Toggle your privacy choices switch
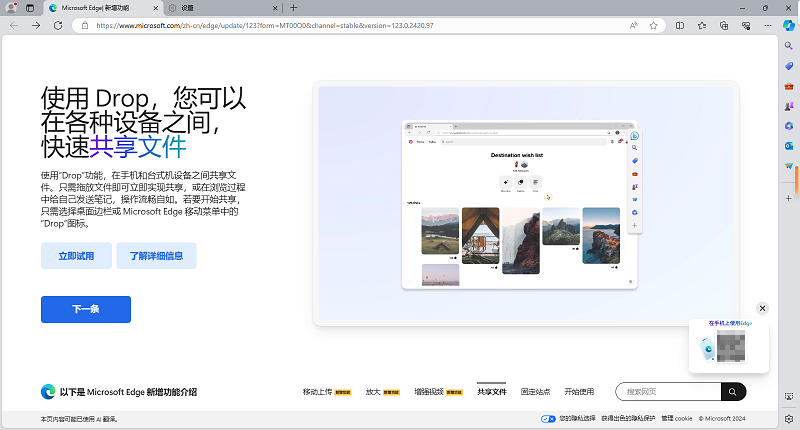The image size is (800, 430). tap(548, 419)
